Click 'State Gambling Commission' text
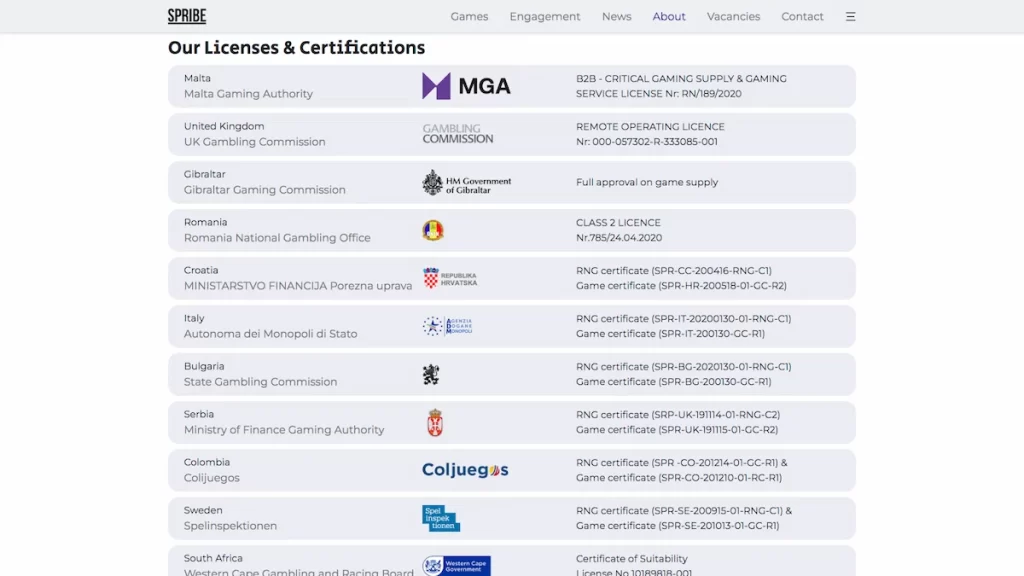 pos(261,382)
